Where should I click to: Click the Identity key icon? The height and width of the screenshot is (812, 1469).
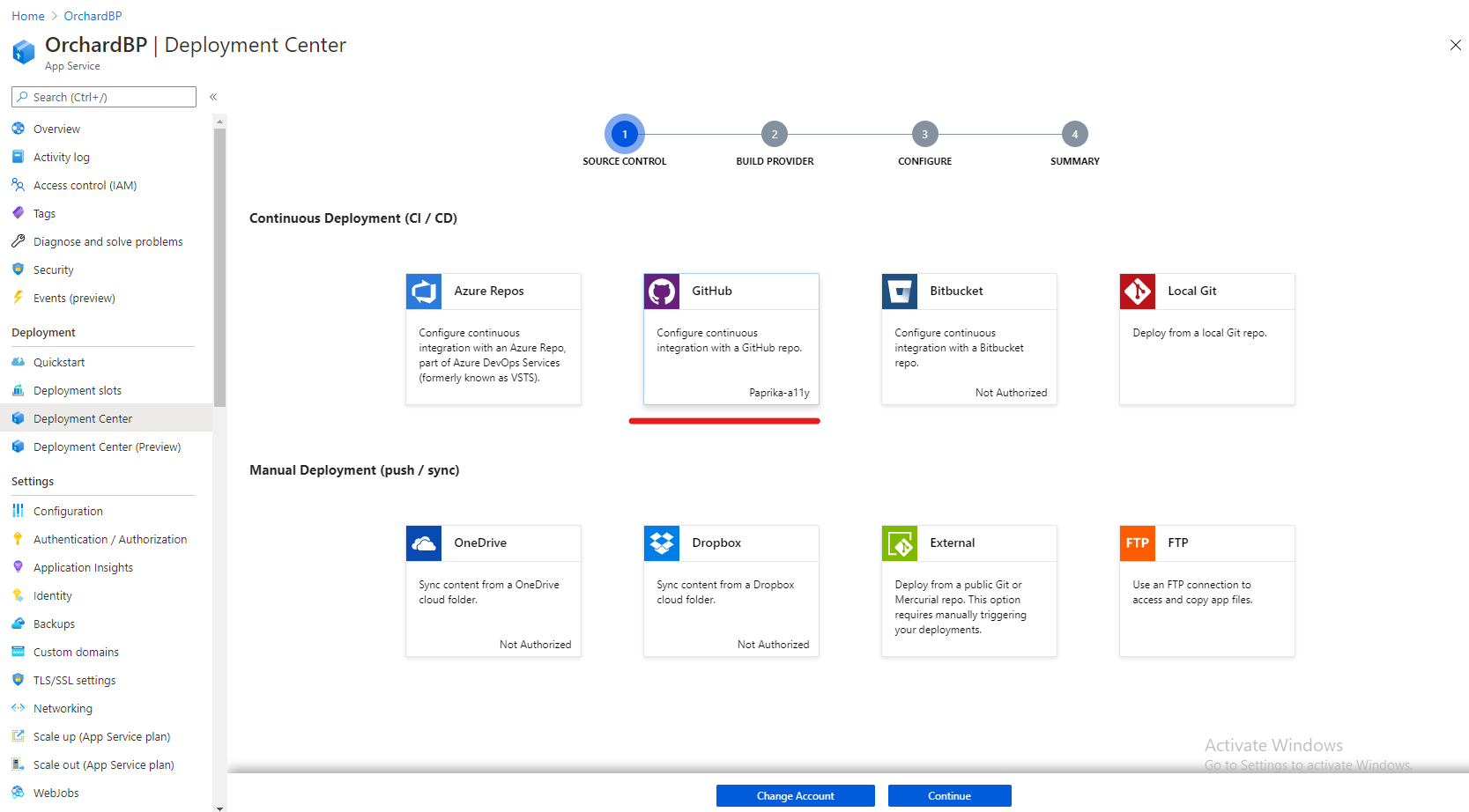[x=18, y=595]
